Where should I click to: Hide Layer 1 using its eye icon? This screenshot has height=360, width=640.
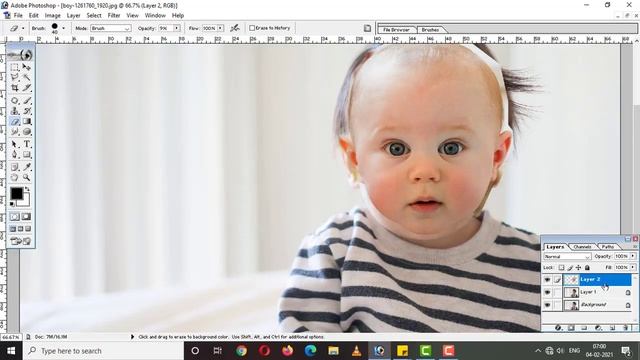click(x=547, y=292)
